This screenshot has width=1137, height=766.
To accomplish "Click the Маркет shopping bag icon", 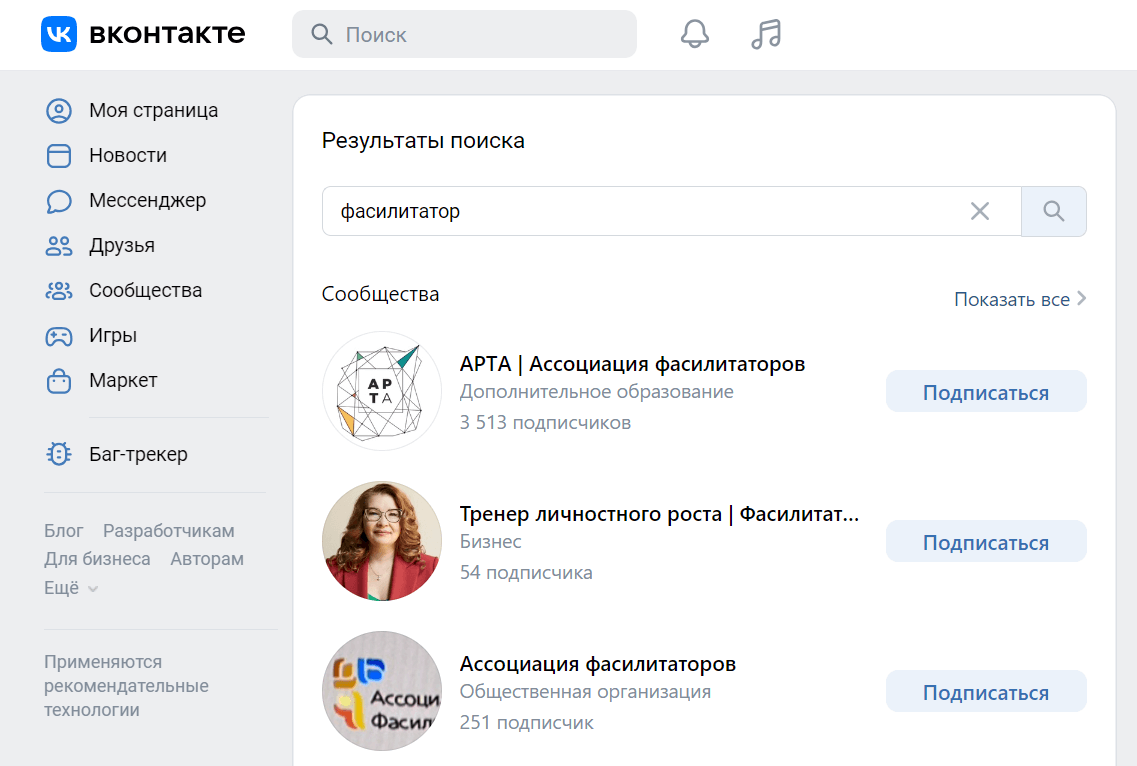I will [59, 381].
